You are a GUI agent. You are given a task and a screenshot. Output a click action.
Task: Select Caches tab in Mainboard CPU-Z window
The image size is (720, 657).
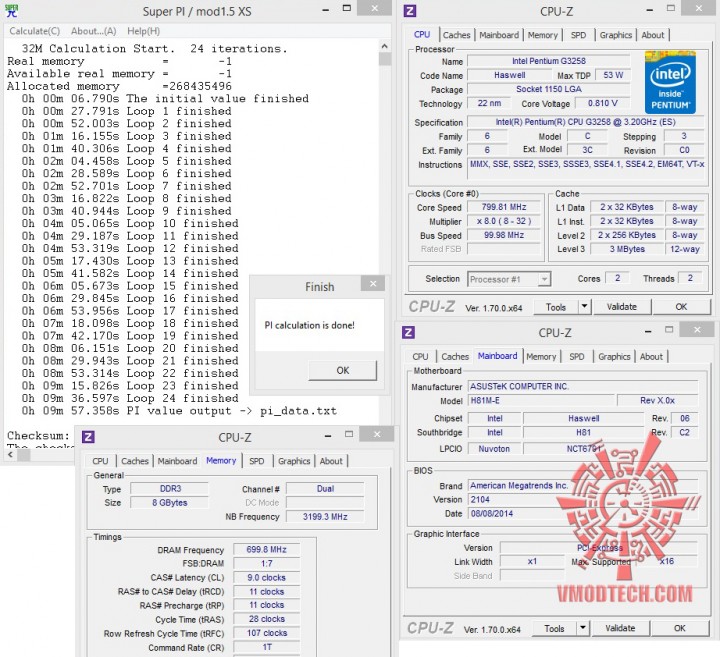tap(455, 357)
